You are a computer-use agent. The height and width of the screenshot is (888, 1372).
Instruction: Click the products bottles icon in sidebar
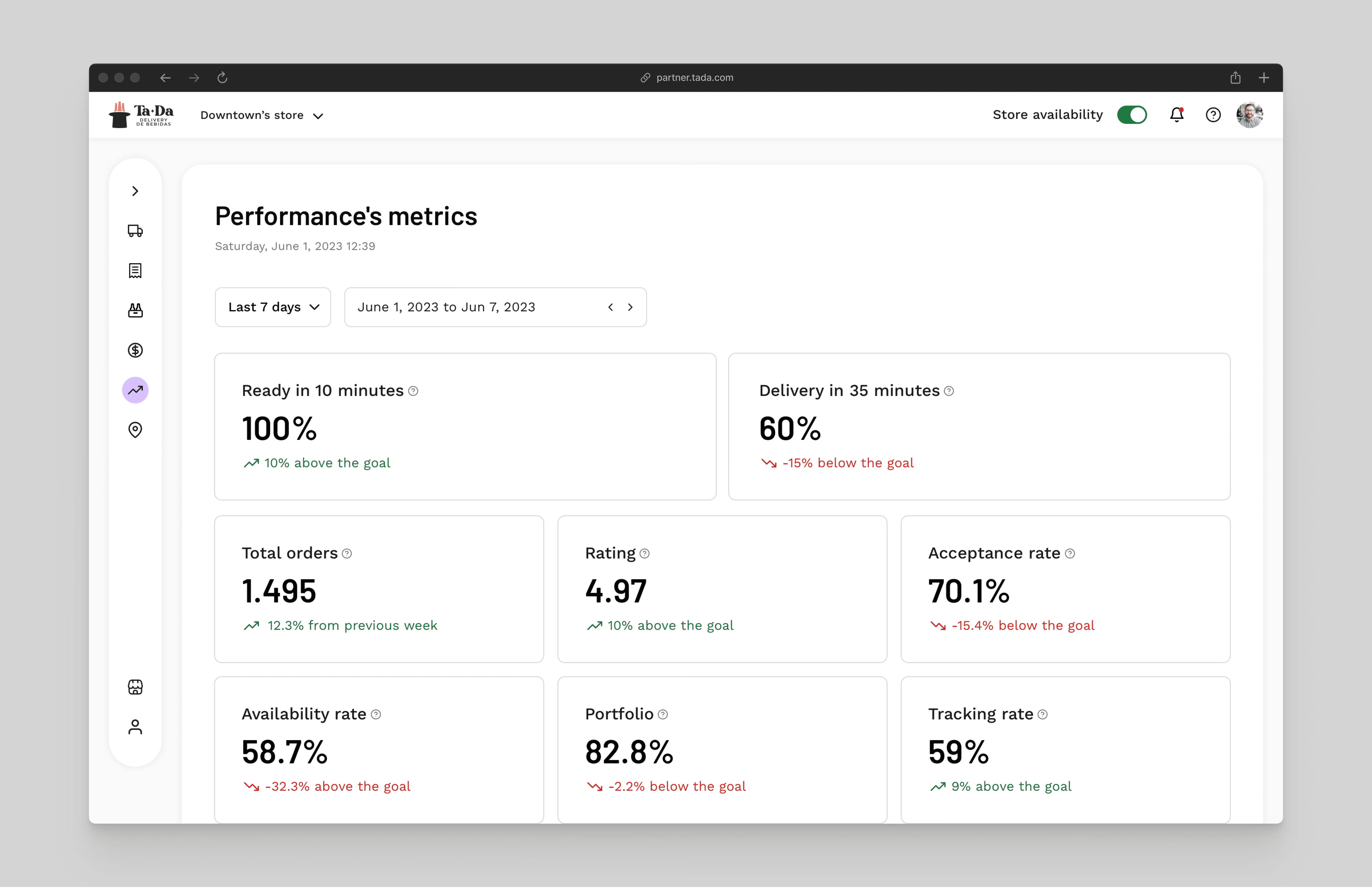(135, 310)
